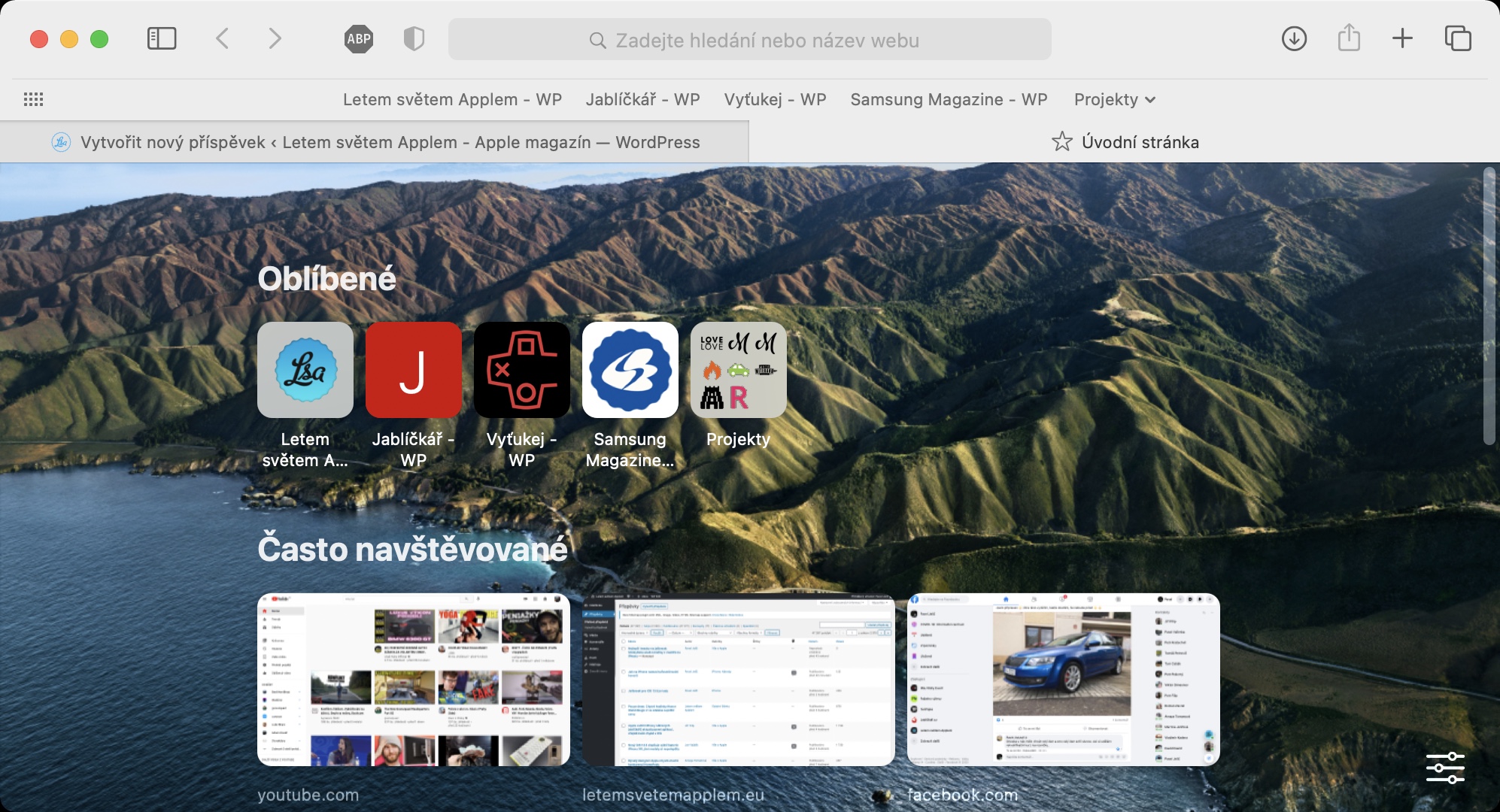The width and height of the screenshot is (1500, 812).
Task: Open the Samsung Magazine - WP bookmark link
Action: 949,99
